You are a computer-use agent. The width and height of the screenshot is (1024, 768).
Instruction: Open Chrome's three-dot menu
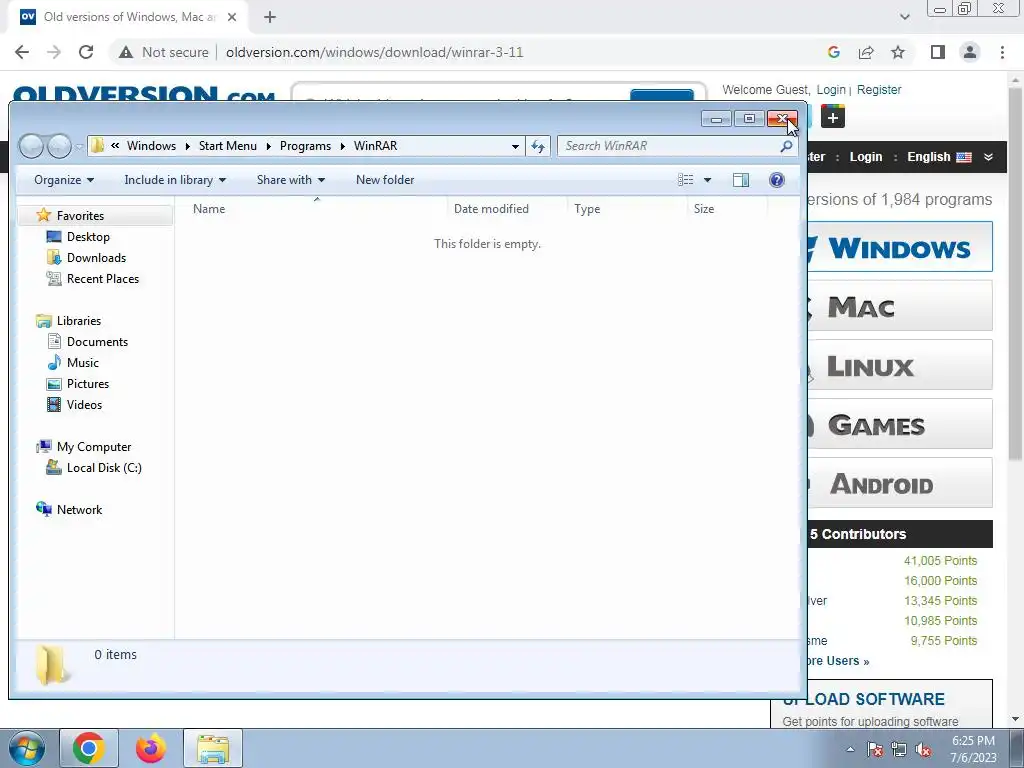pyautogui.click(x=1002, y=52)
